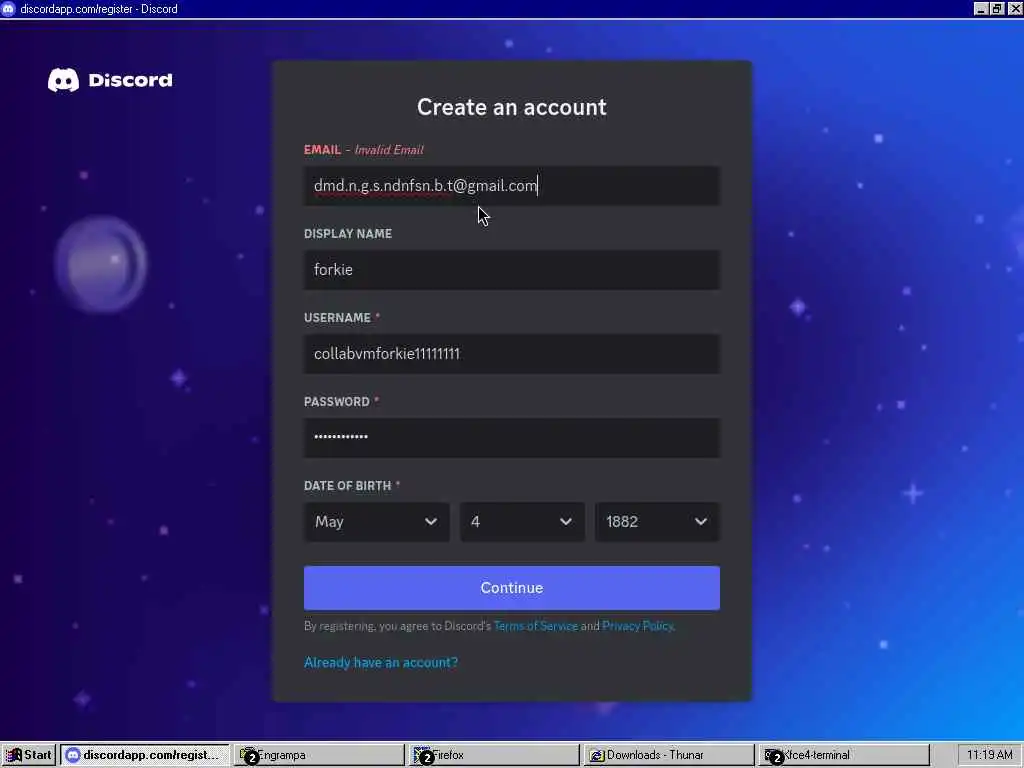The height and width of the screenshot is (768, 1024).
Task: Minimize the Discord window
Action: (x=981, y=8)
